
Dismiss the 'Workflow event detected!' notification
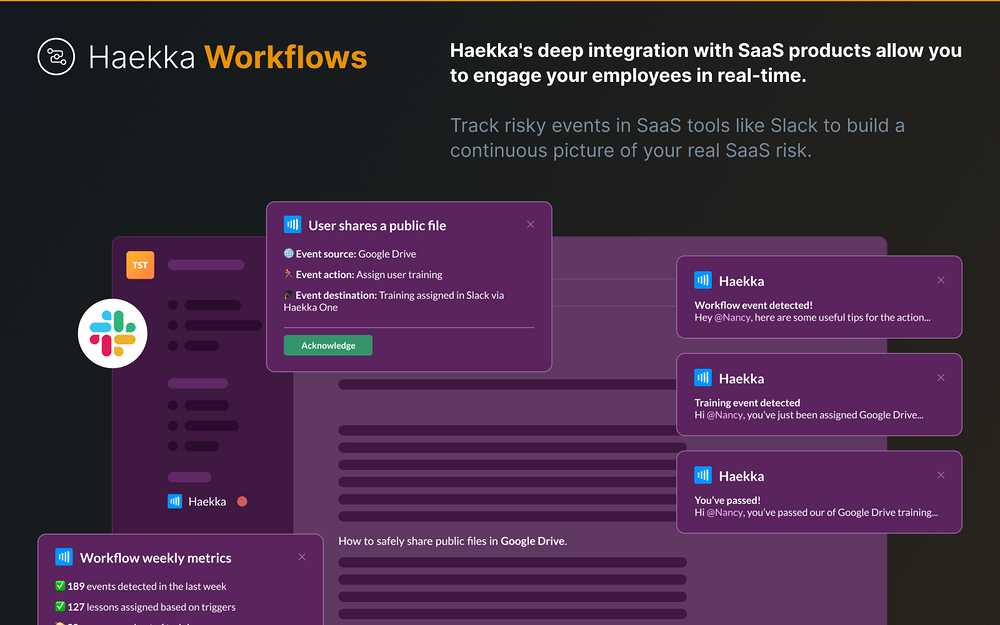(941, 280)
